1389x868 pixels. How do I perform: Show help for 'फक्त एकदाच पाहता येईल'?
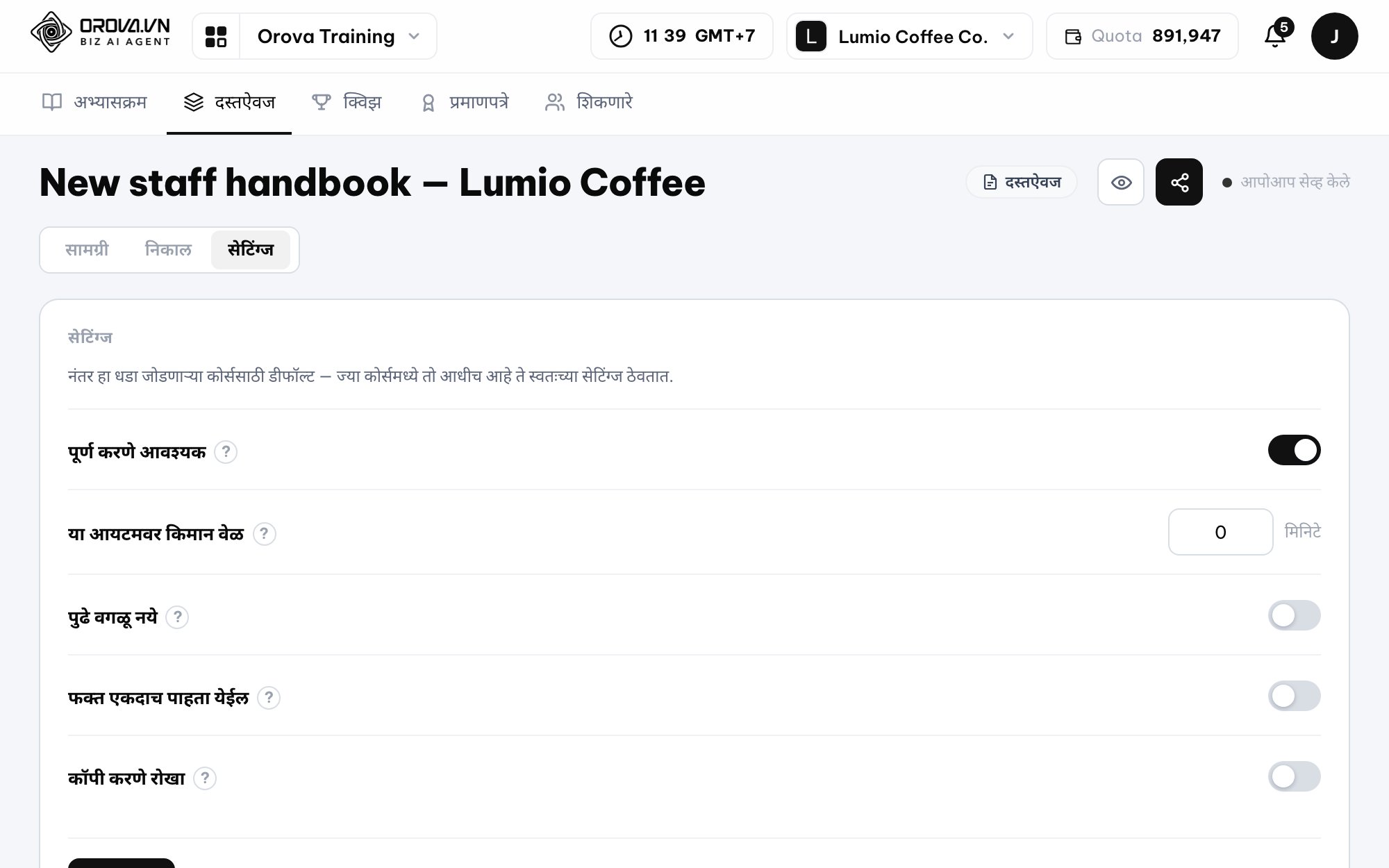269,698
